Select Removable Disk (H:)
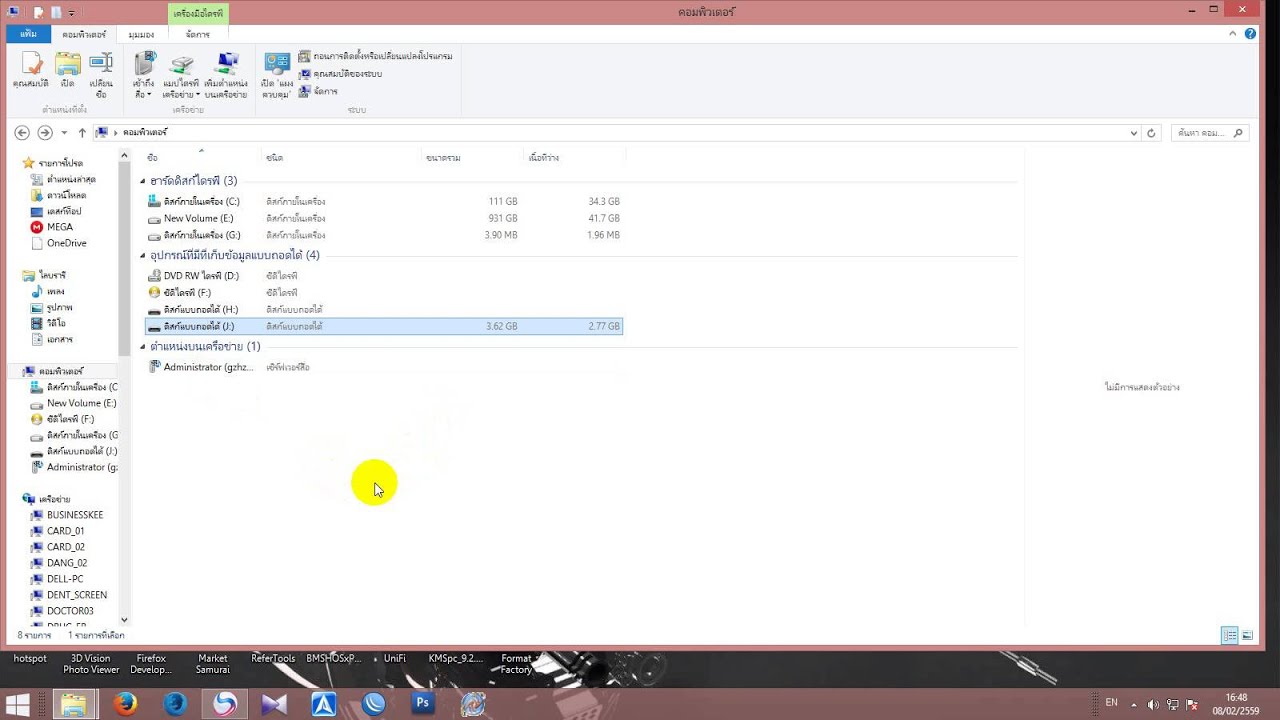The width and height of the screenshot is (1280, 720). point(384,309)
